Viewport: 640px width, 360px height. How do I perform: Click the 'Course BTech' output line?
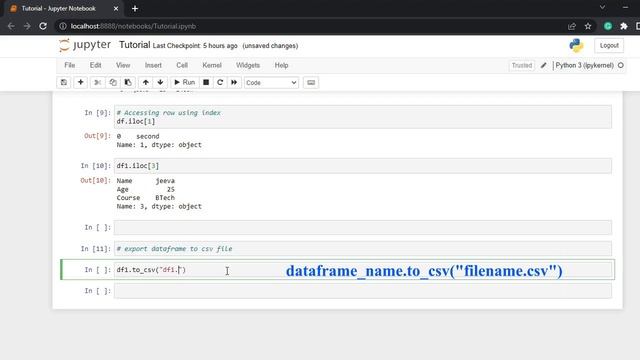pos(145,198)
